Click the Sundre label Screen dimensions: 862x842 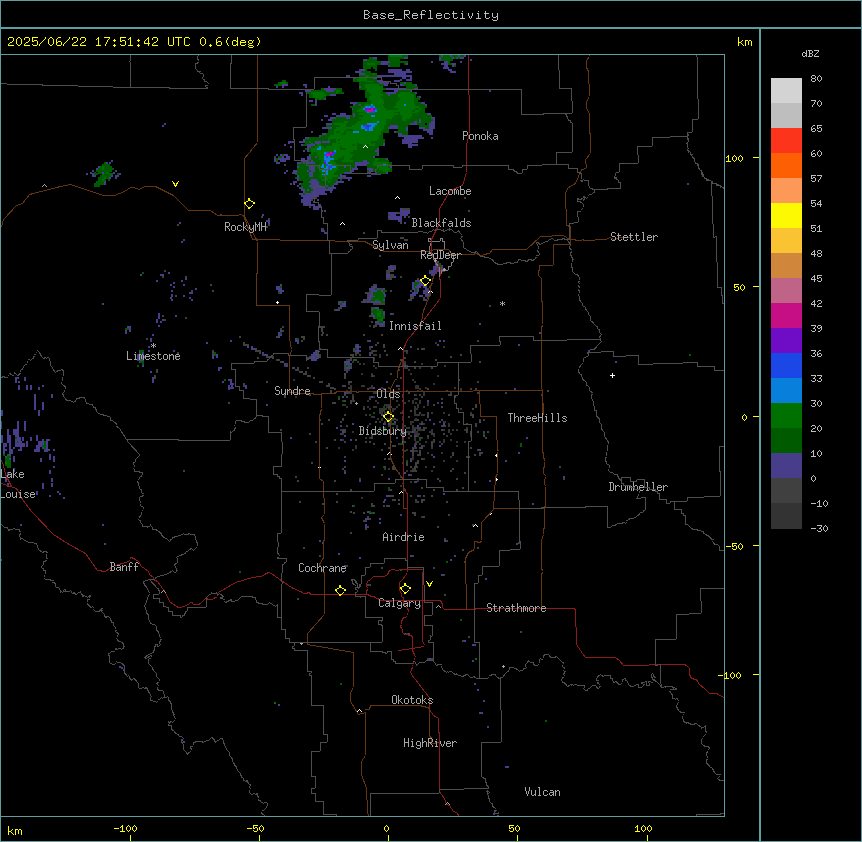(x=292, y=391)
